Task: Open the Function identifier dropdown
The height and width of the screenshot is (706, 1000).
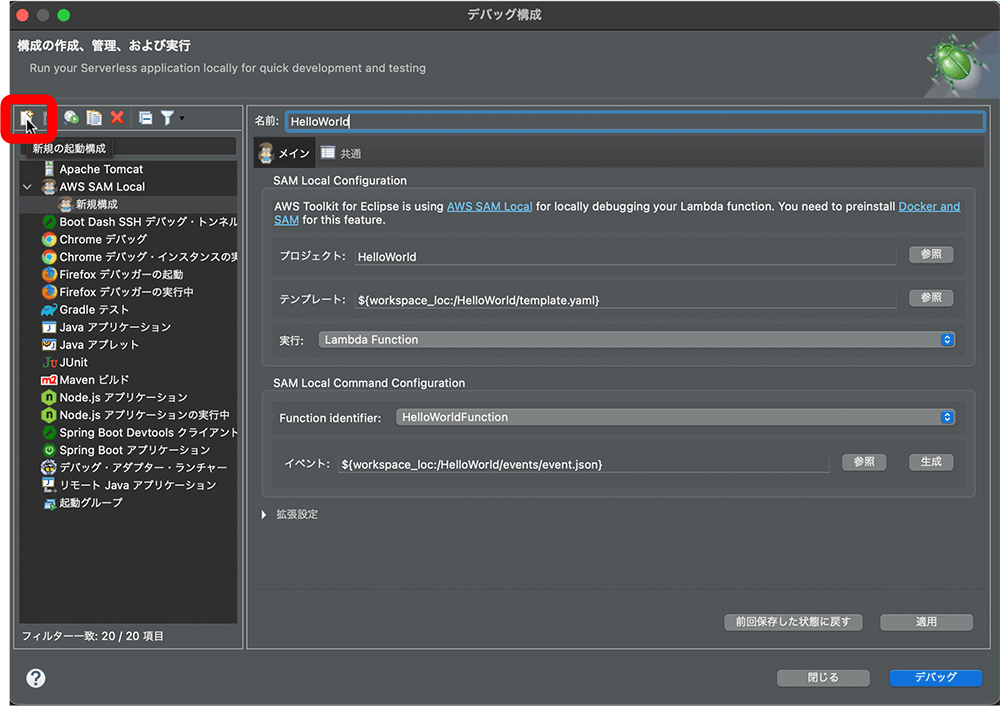Action: point(675,417)
